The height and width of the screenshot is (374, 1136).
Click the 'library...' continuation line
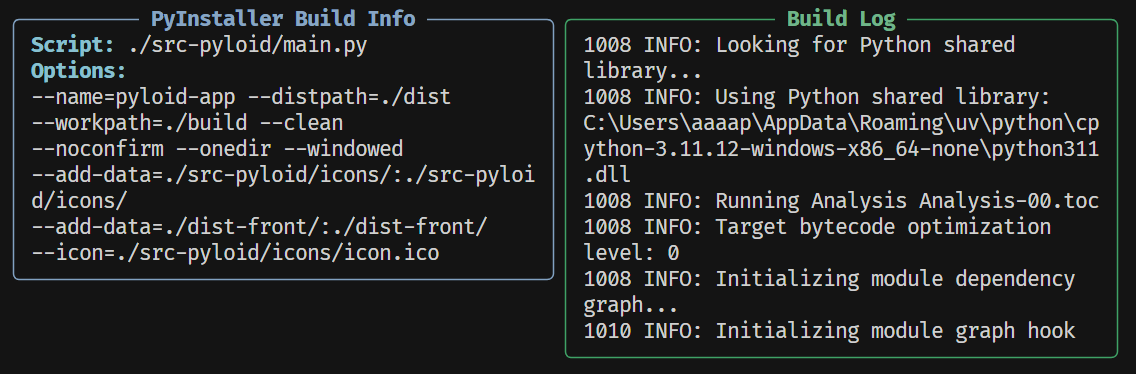643,71
